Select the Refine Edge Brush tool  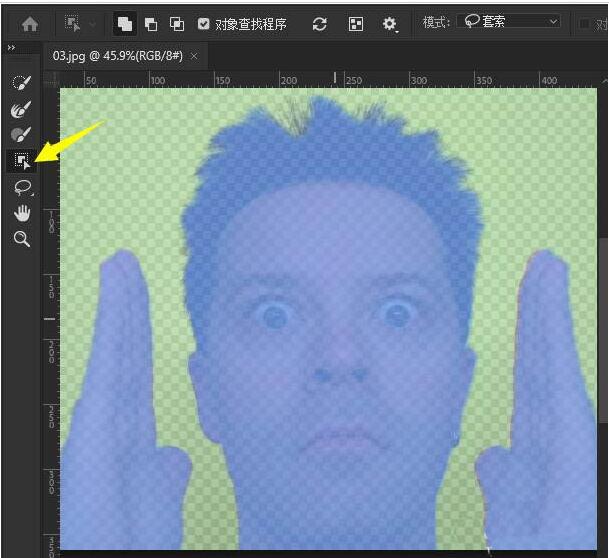coord(21,108)
